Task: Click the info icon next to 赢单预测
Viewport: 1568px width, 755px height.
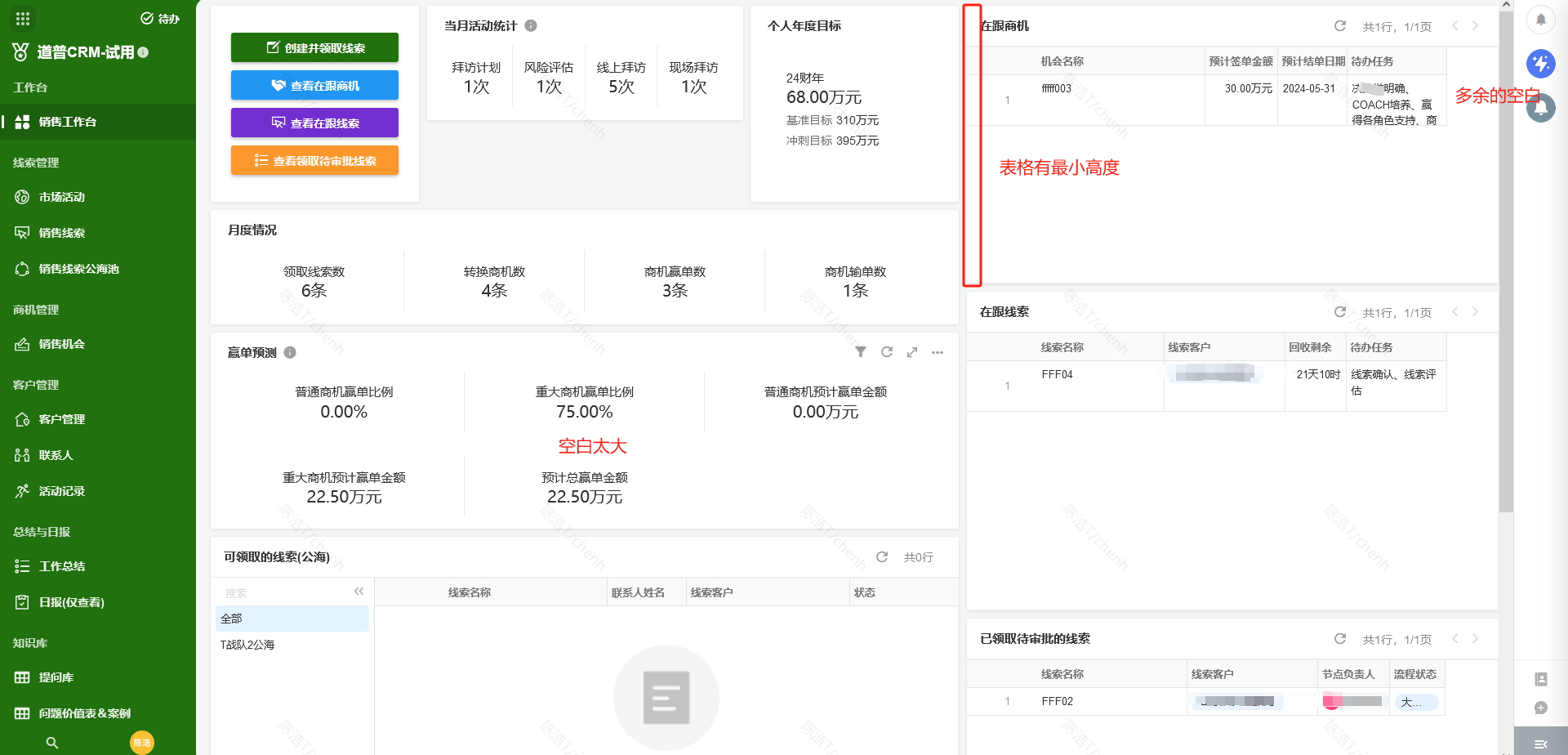Action: point(290,352)
